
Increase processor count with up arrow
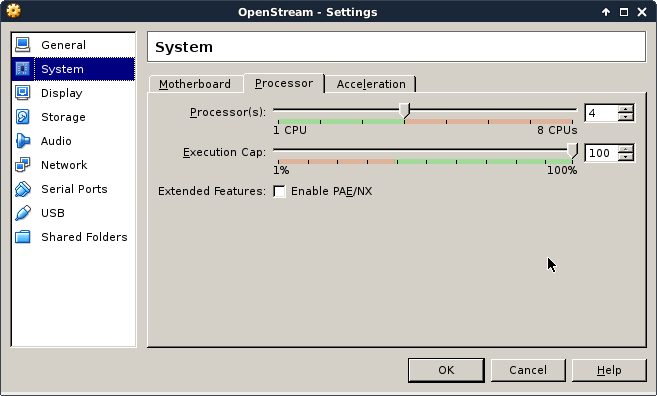pos(626,109)
